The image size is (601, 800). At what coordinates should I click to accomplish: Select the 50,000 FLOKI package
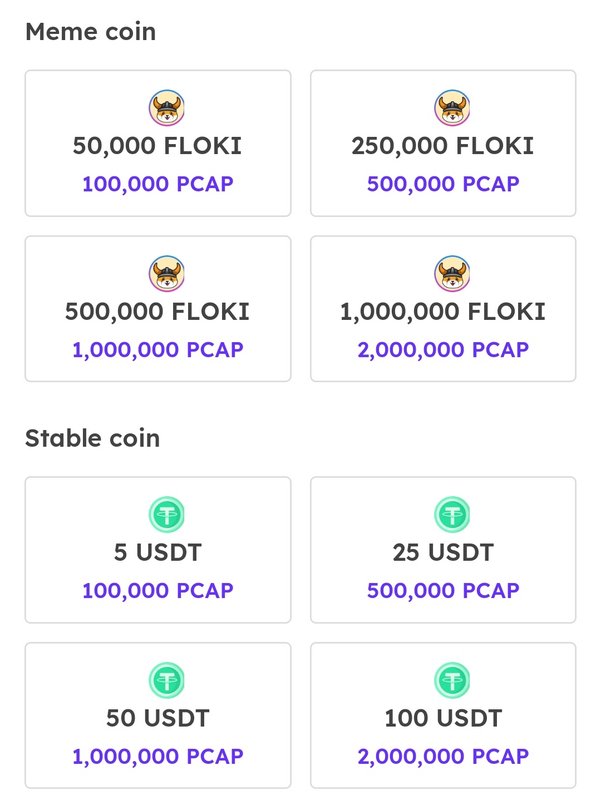[x=158, y=143]
